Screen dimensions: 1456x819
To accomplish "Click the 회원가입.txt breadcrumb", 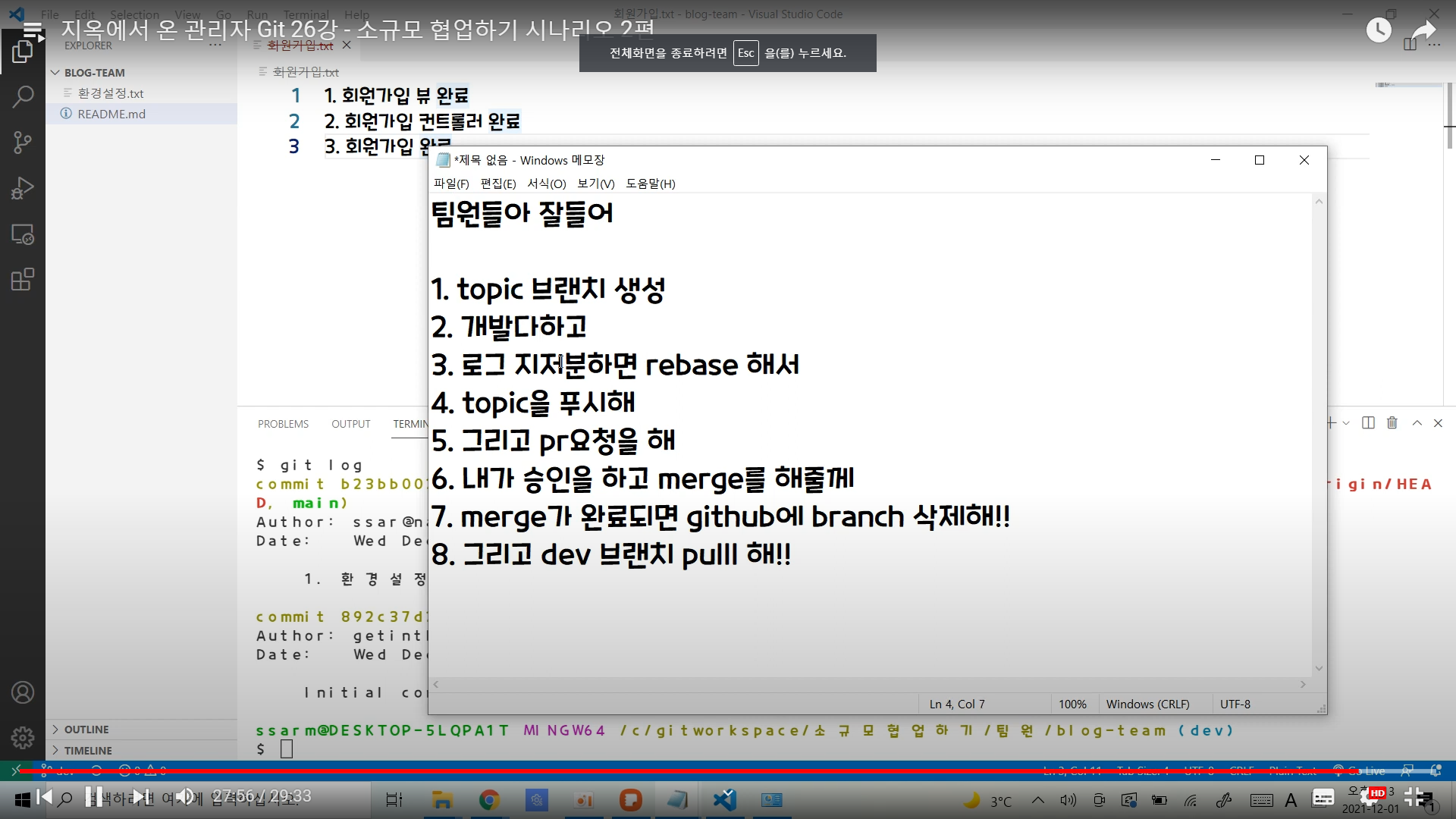I will (x=306, y=72).
